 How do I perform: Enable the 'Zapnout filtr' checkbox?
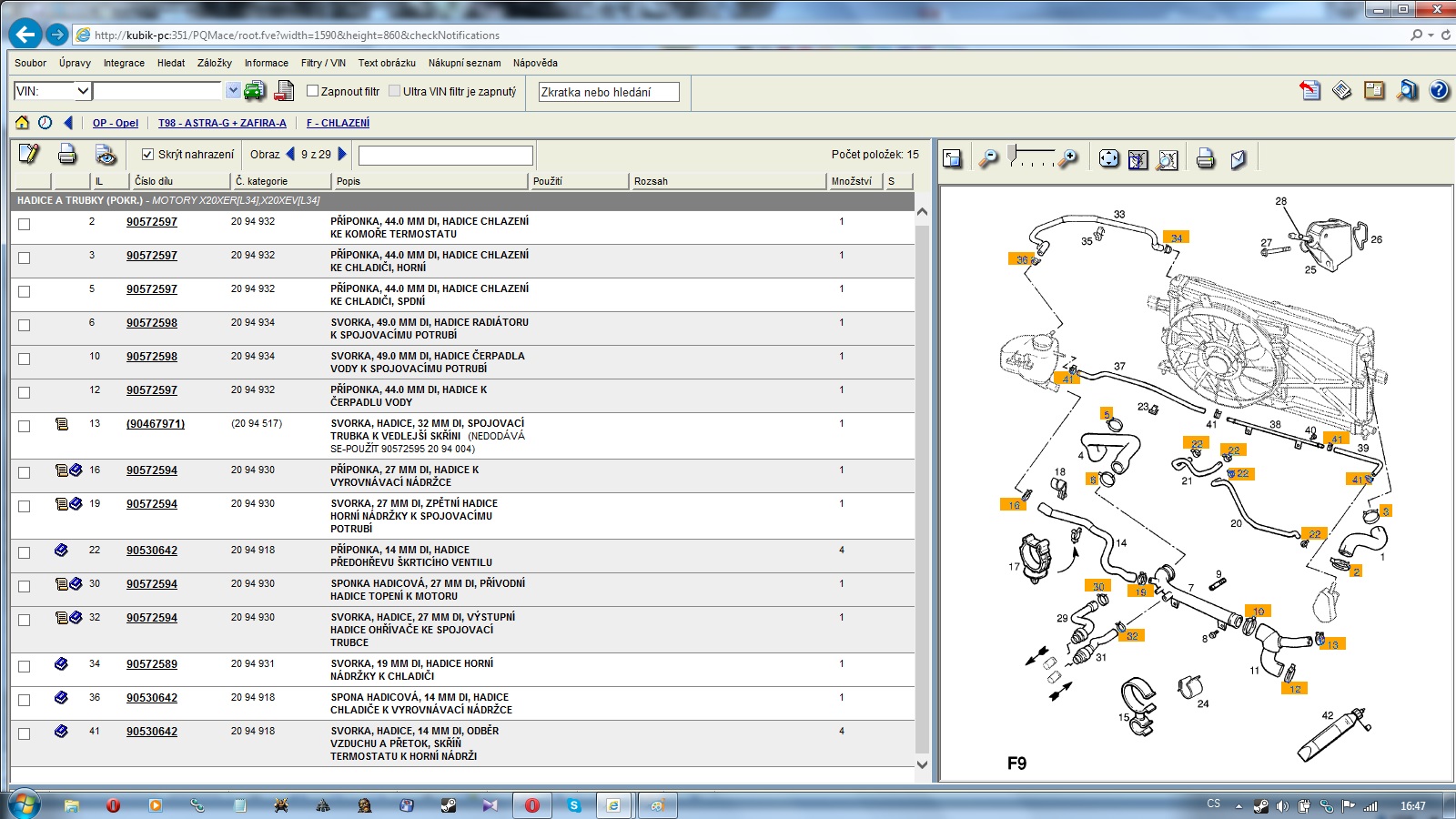[x=312, y=91]
